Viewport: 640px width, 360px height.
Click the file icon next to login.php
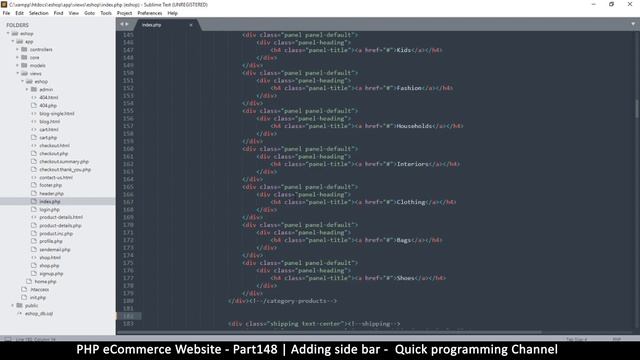(34, 209)
